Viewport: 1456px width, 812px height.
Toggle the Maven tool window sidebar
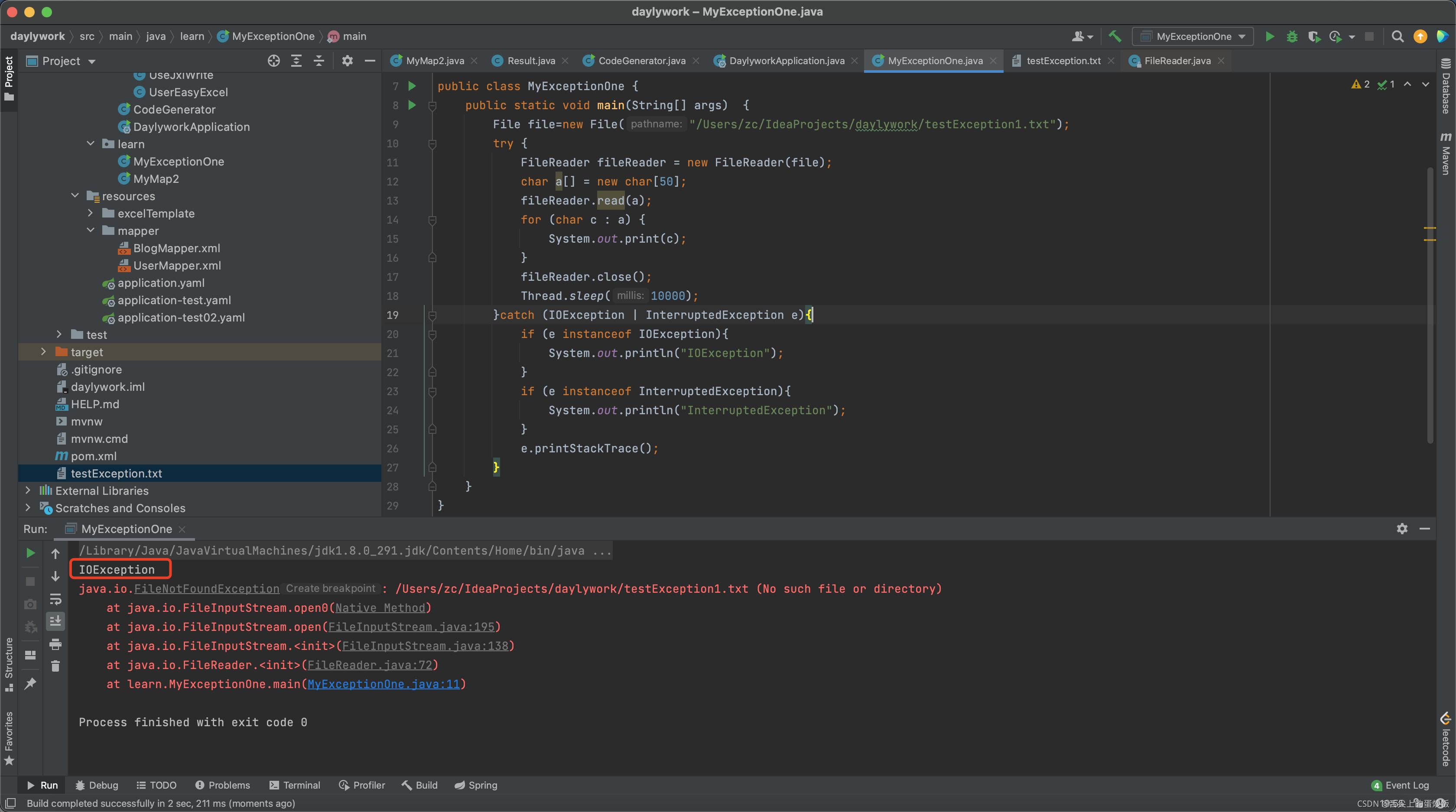coord(1446,153)
